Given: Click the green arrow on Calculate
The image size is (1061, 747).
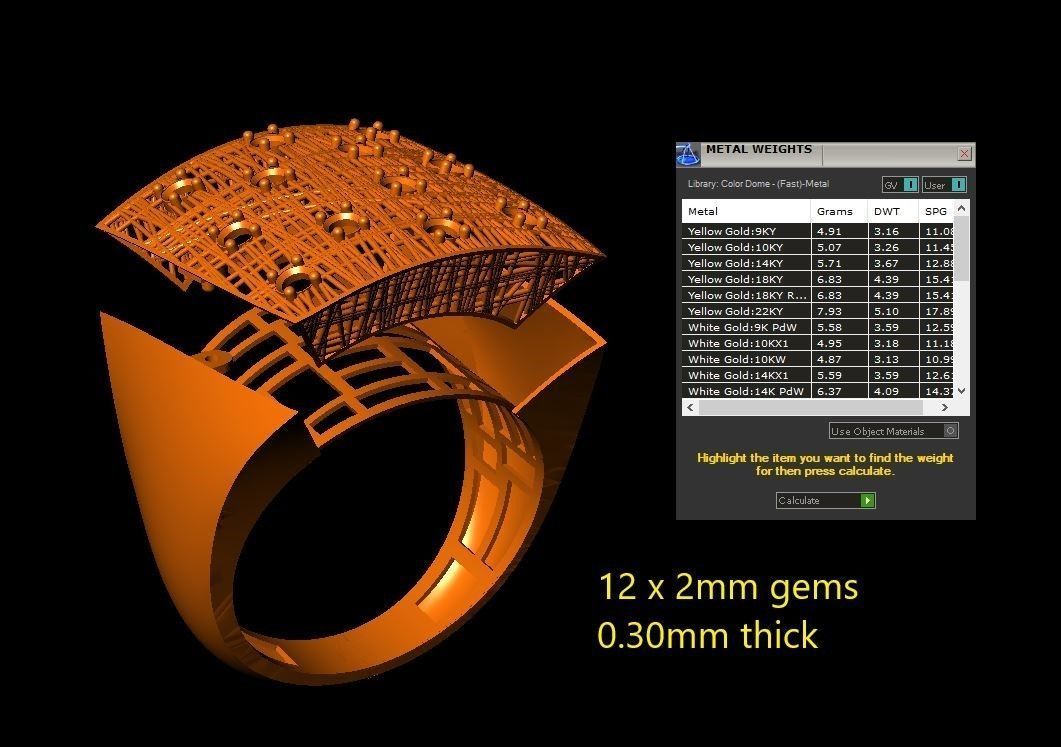Looking at the screenshot, I should [x=867, y=501].
